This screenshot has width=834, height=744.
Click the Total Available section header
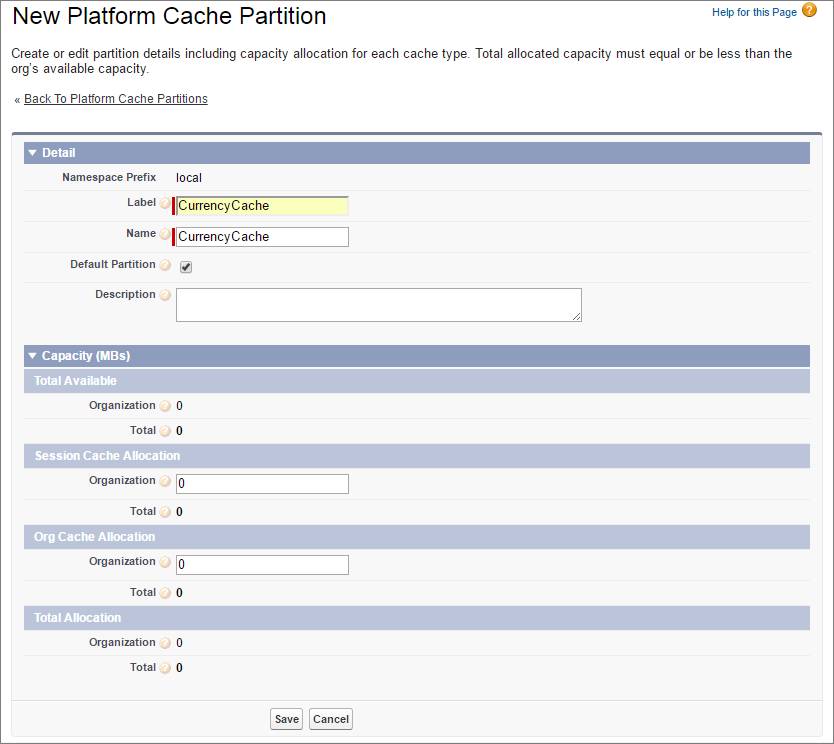coord(417,381)
